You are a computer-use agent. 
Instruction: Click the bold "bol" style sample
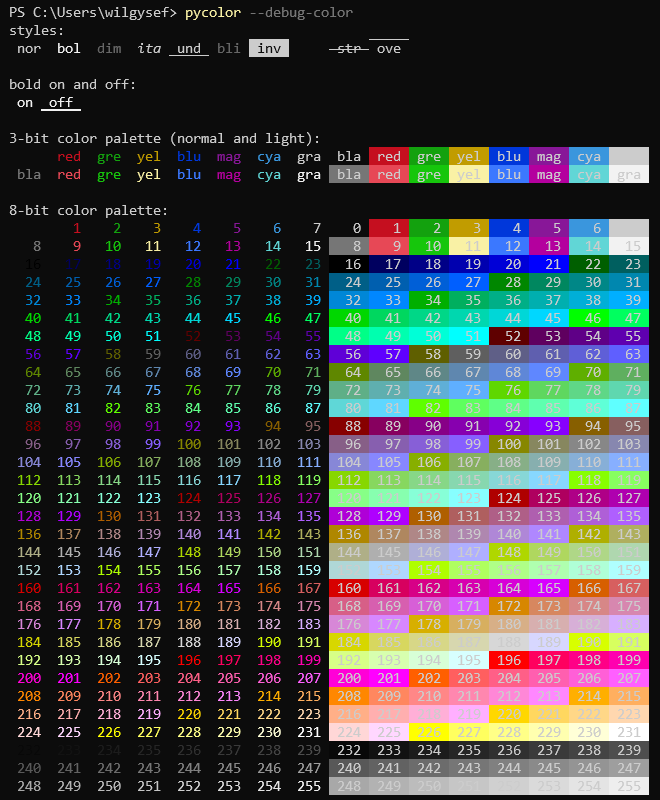pyautogui.click(x=69, y=48)
